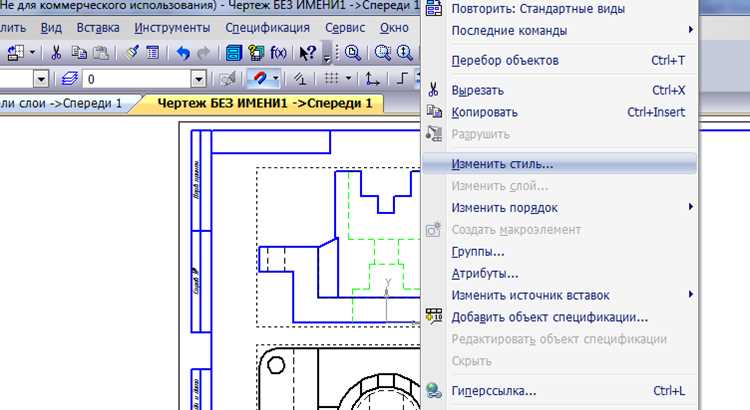Click the local coordinate system axes icon

[372, 79]
